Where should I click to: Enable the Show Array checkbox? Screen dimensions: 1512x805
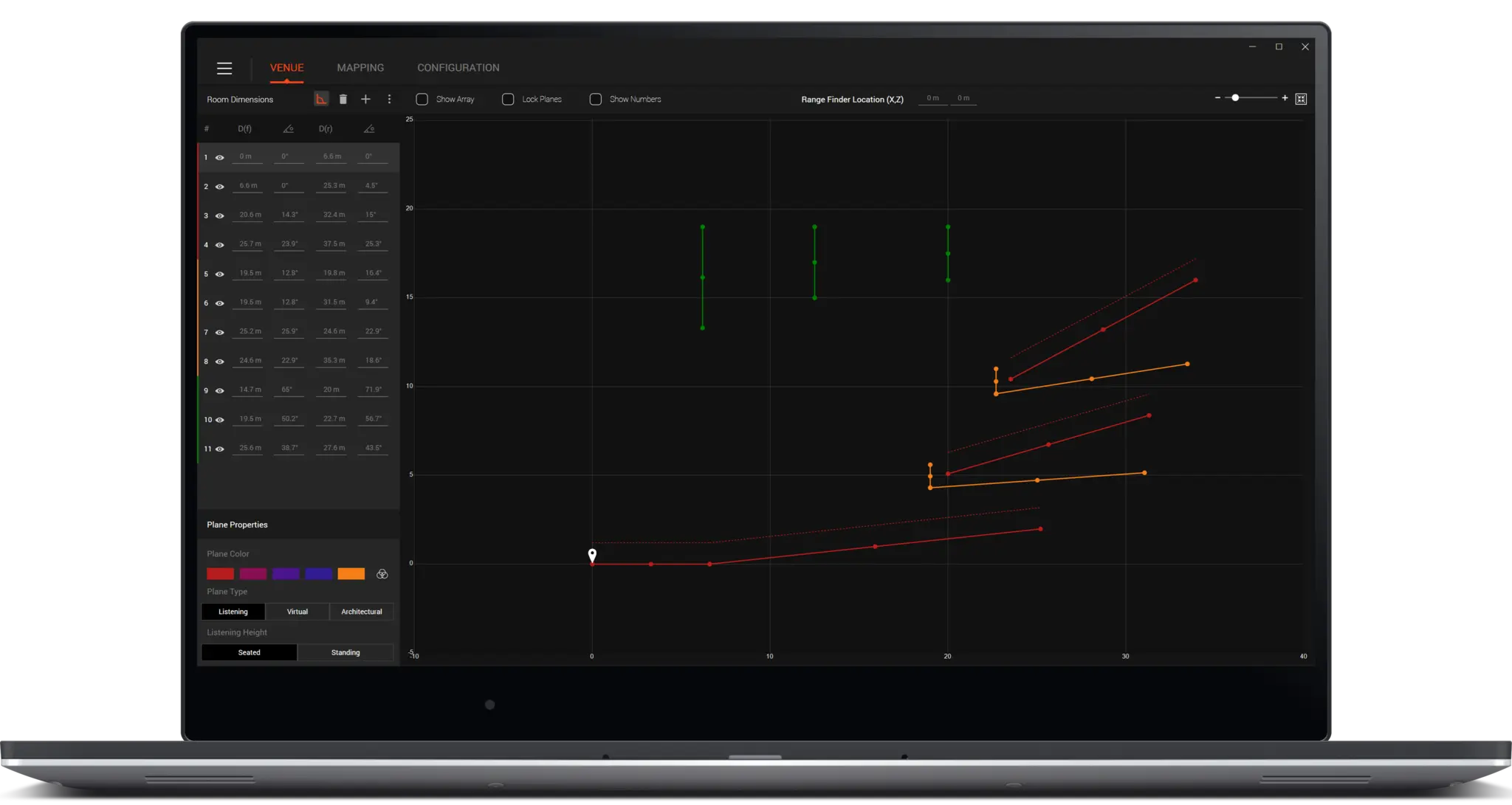(422, 98)
